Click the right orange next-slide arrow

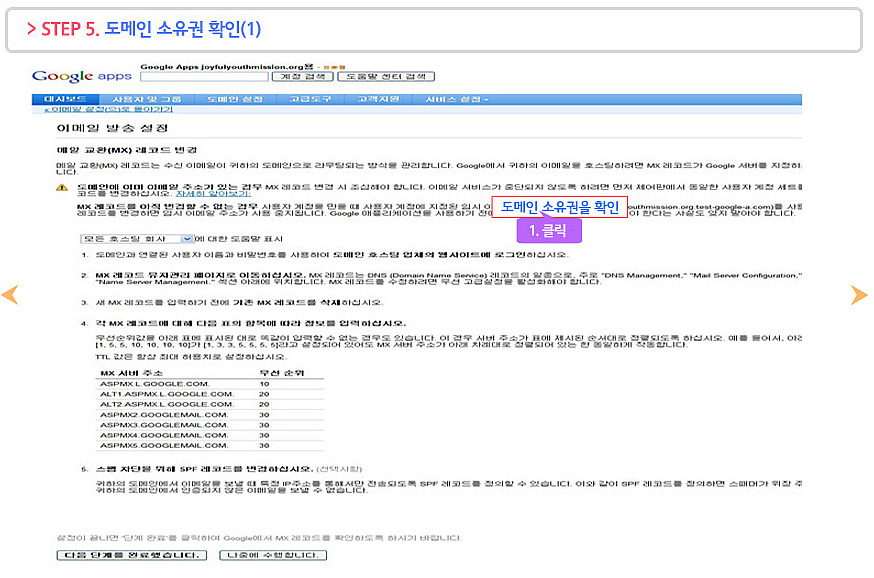pyautogui.click(x=858, y=295)
